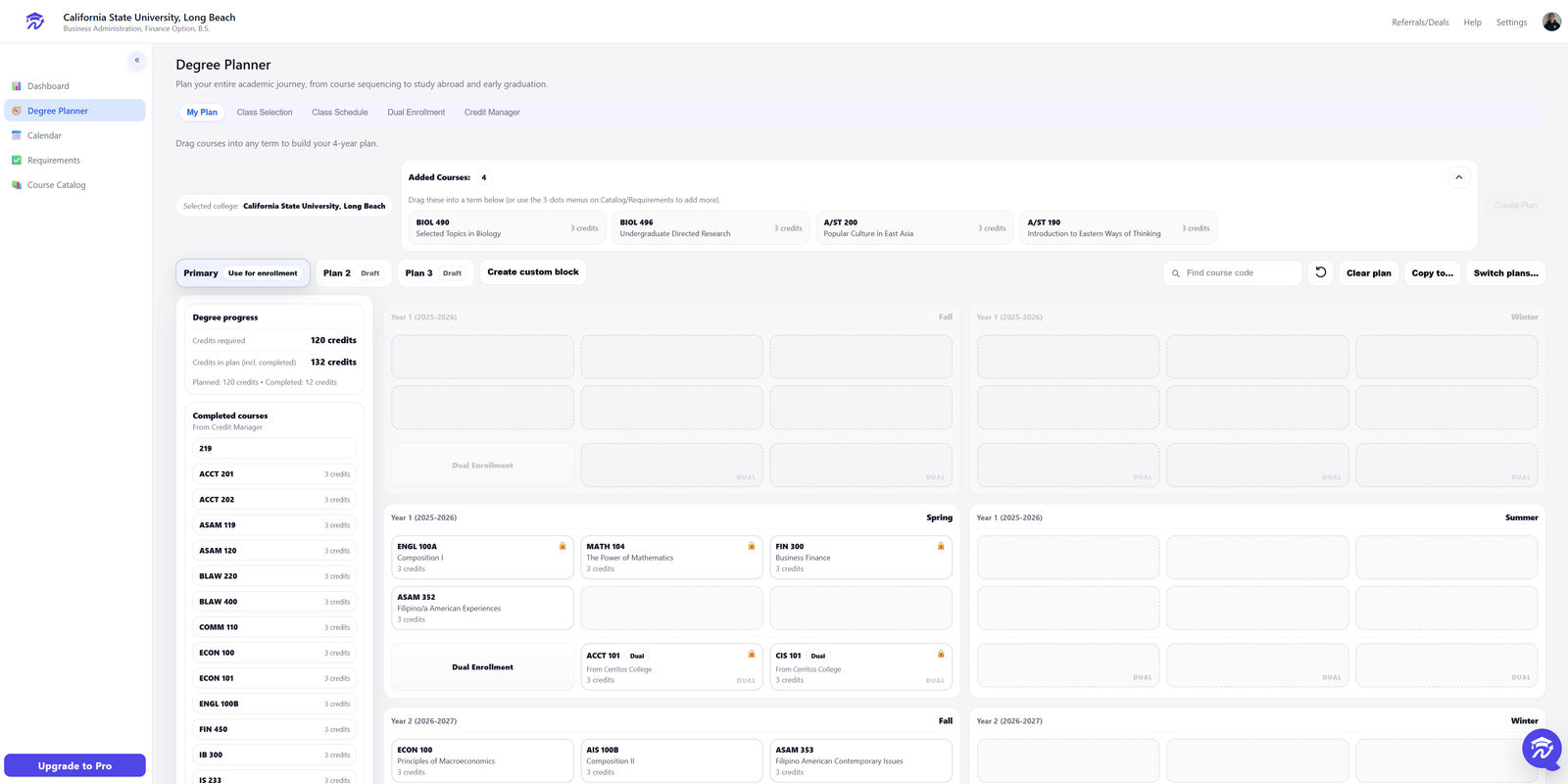Open Course Catalog from the sidebar
The width and height of the screenshot is (1568, 784).
pyautogui.click(x=74, y=184)
